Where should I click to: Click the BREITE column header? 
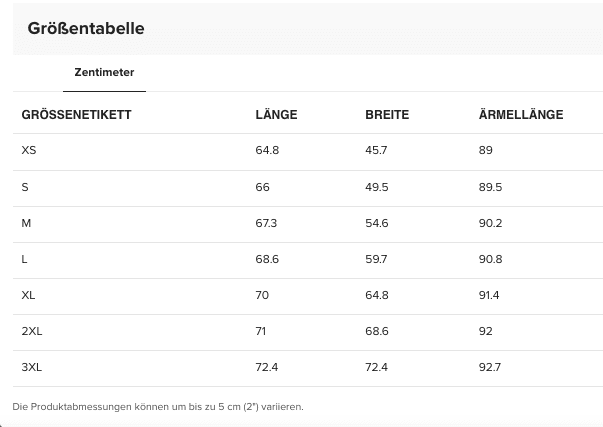coord(387,115)
